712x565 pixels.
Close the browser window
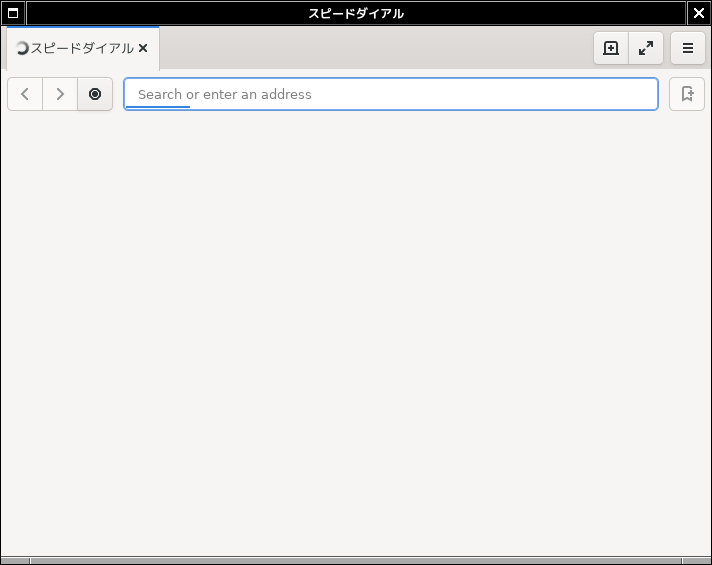point(699,13)
